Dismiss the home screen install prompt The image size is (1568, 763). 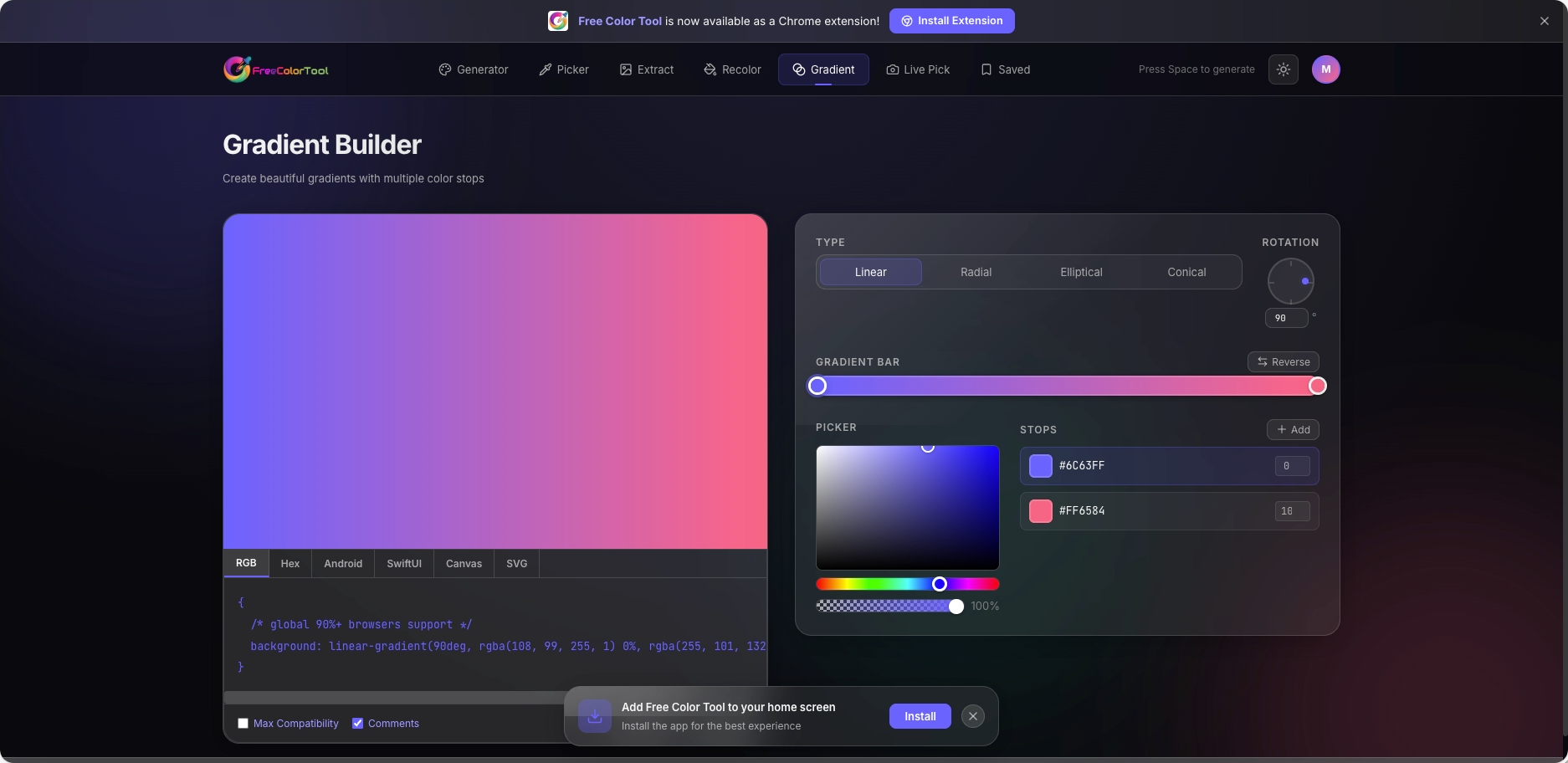tap(972, 716)
